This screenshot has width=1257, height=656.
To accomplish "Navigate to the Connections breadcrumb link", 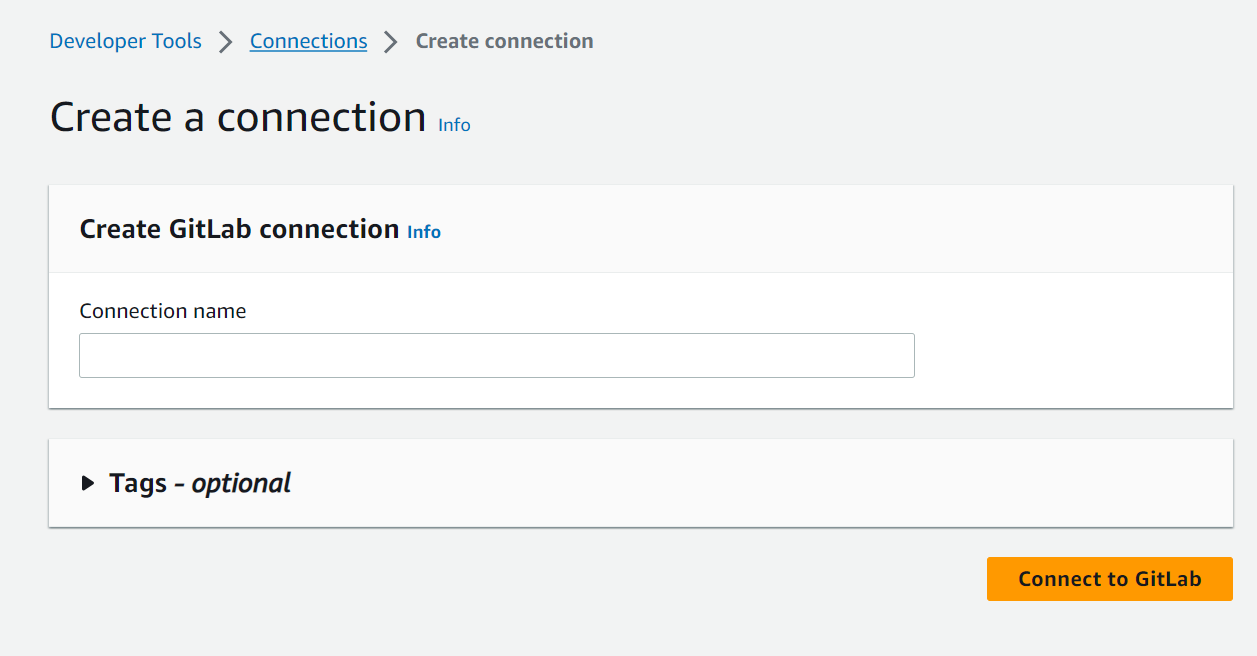I will click(308, 41).
